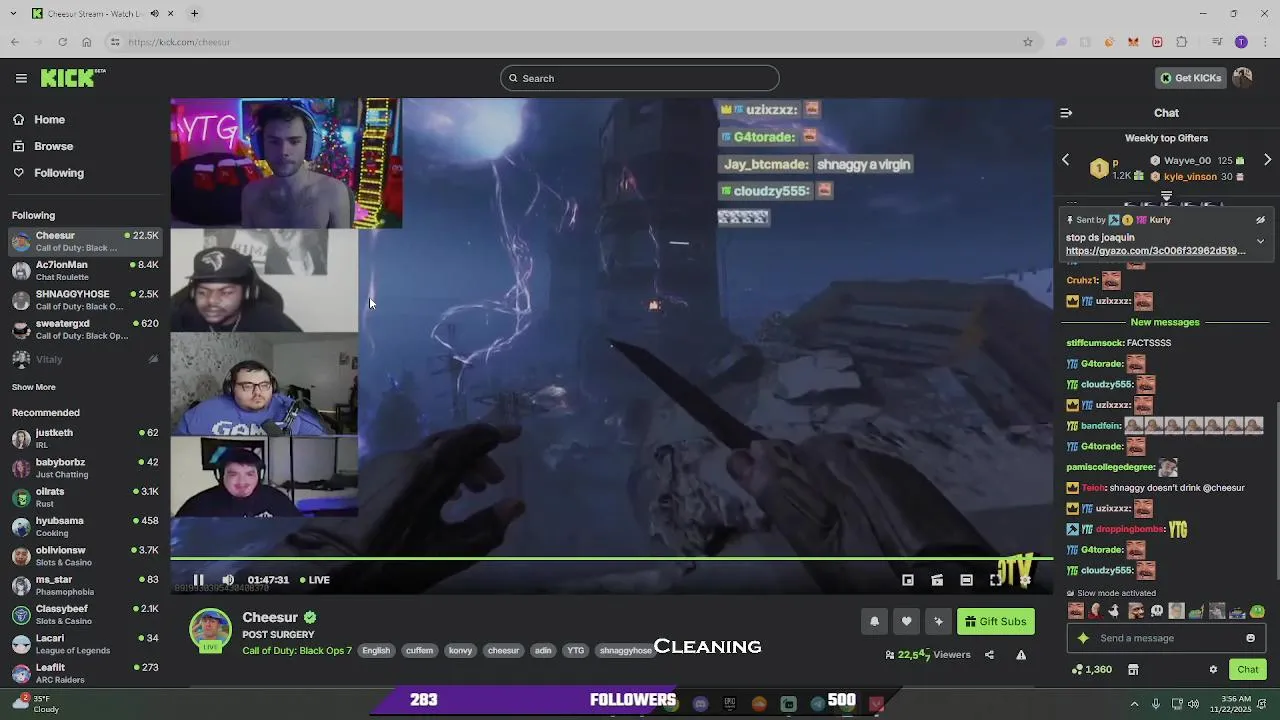Open oilrats recommended Rust channel
1280x720 pixels.
coord(85,497)
